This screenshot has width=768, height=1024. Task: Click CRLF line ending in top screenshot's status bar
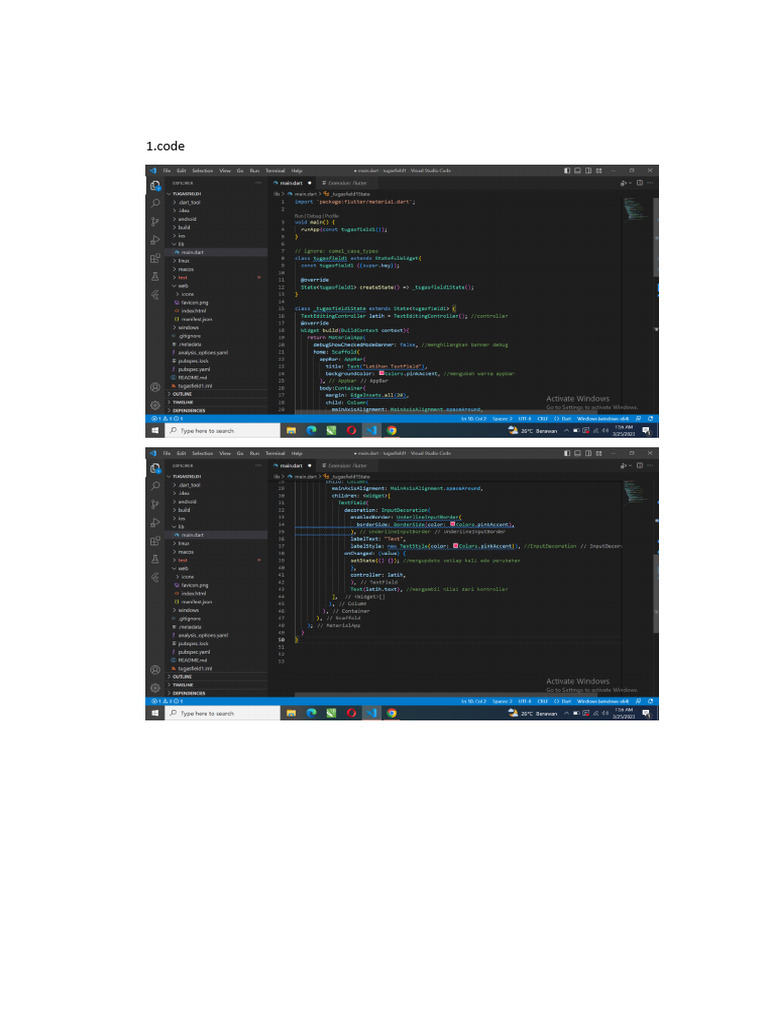point(542,419)
